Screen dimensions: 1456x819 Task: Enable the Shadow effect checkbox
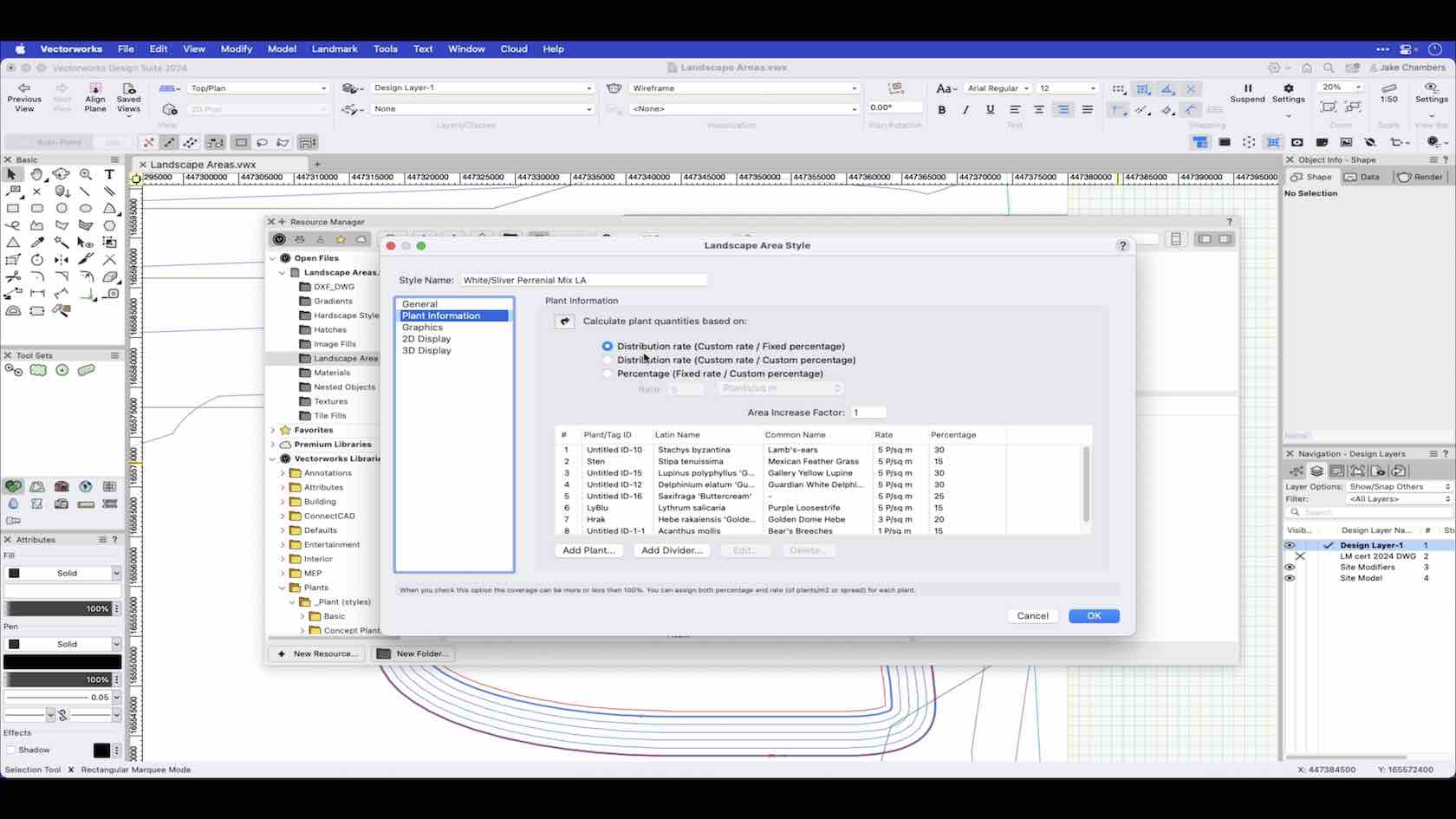[x=10, y=750]
